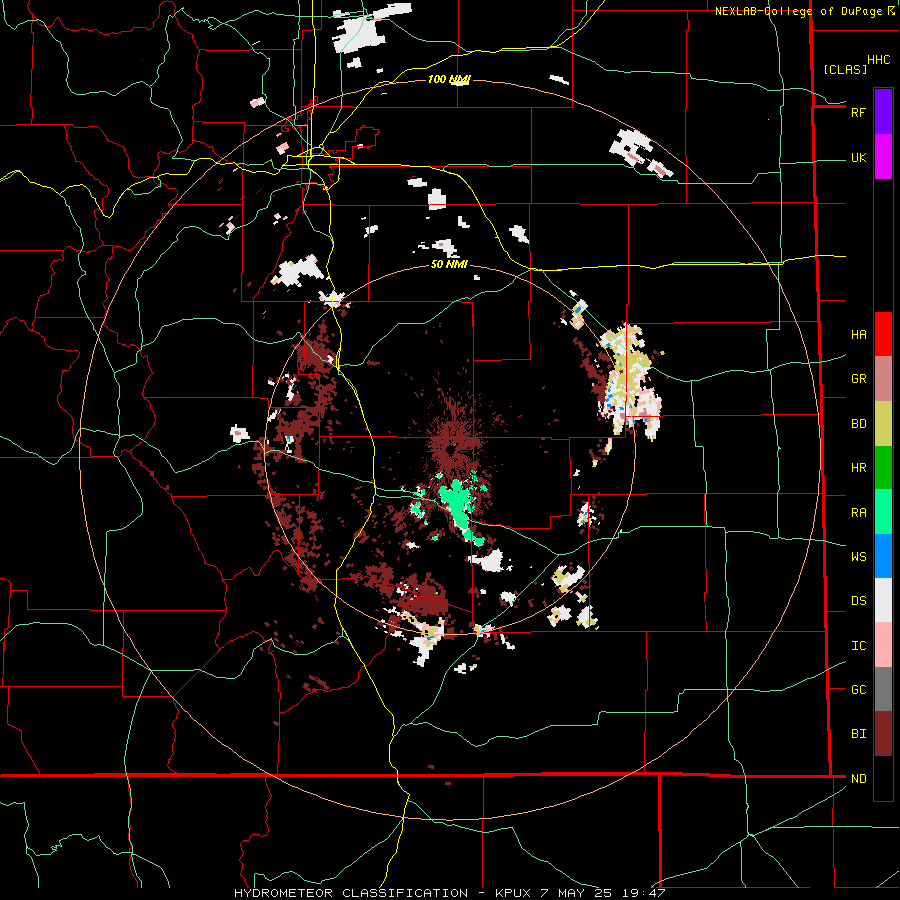Click the KPUX radar site identifier
Viewport: 900px width, 900px height.
click(x=514, y=893)
